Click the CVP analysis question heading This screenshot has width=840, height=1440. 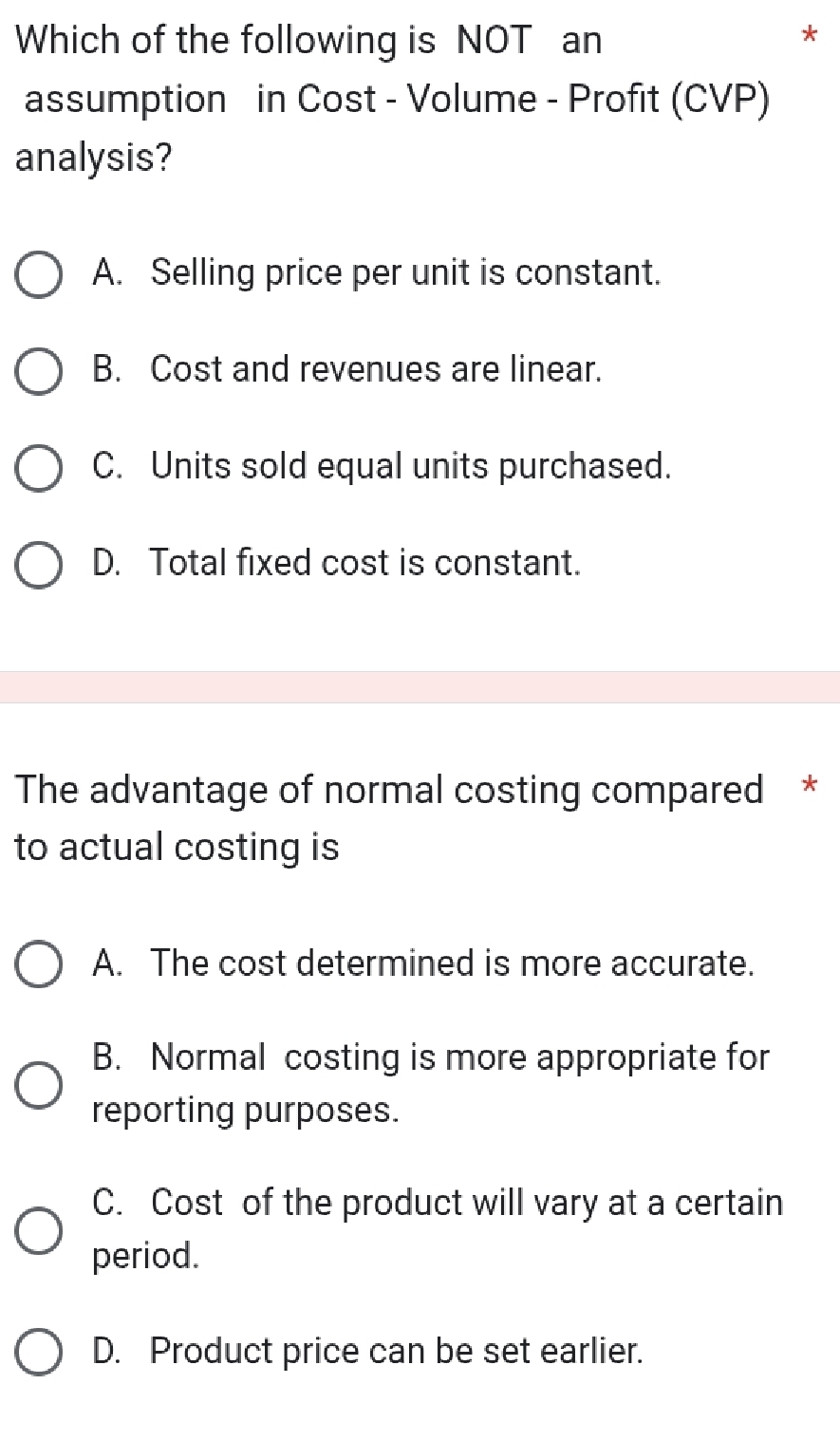click(x=393, y=99)
